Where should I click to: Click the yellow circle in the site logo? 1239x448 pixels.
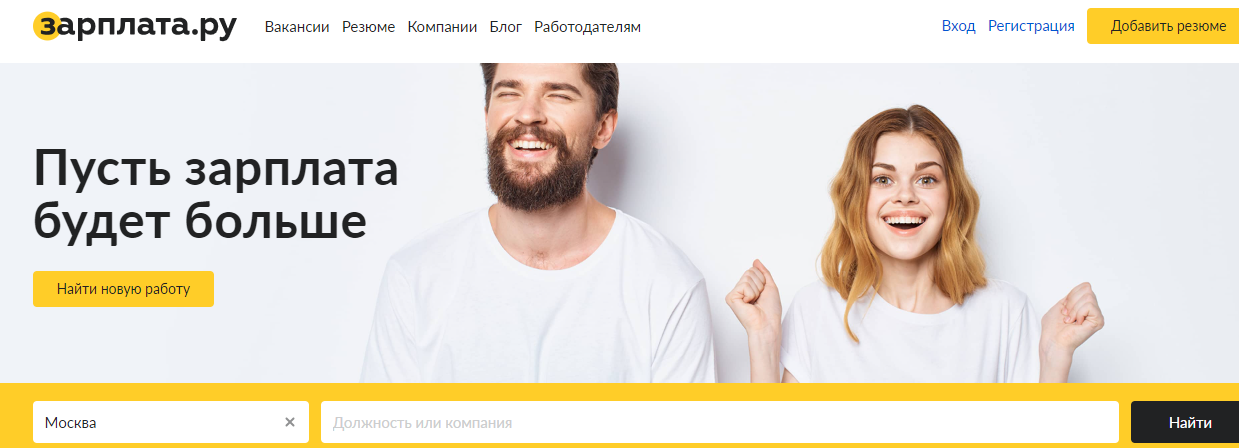46,26
